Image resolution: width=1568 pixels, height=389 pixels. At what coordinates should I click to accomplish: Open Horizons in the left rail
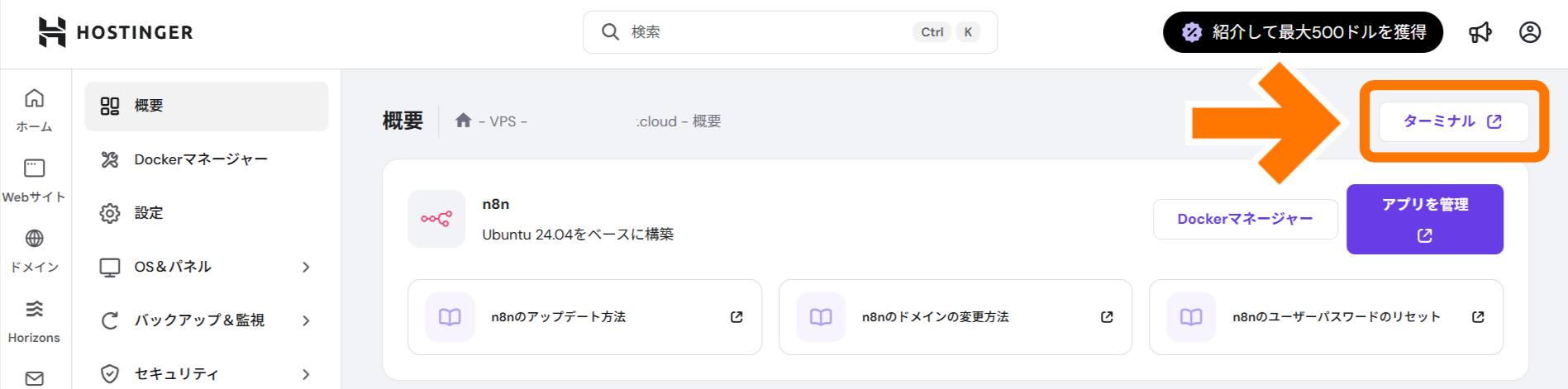coord(34,320)
